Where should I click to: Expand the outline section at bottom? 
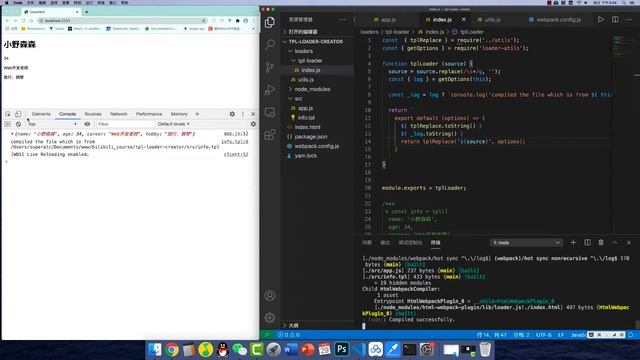(x=293, y=326)
